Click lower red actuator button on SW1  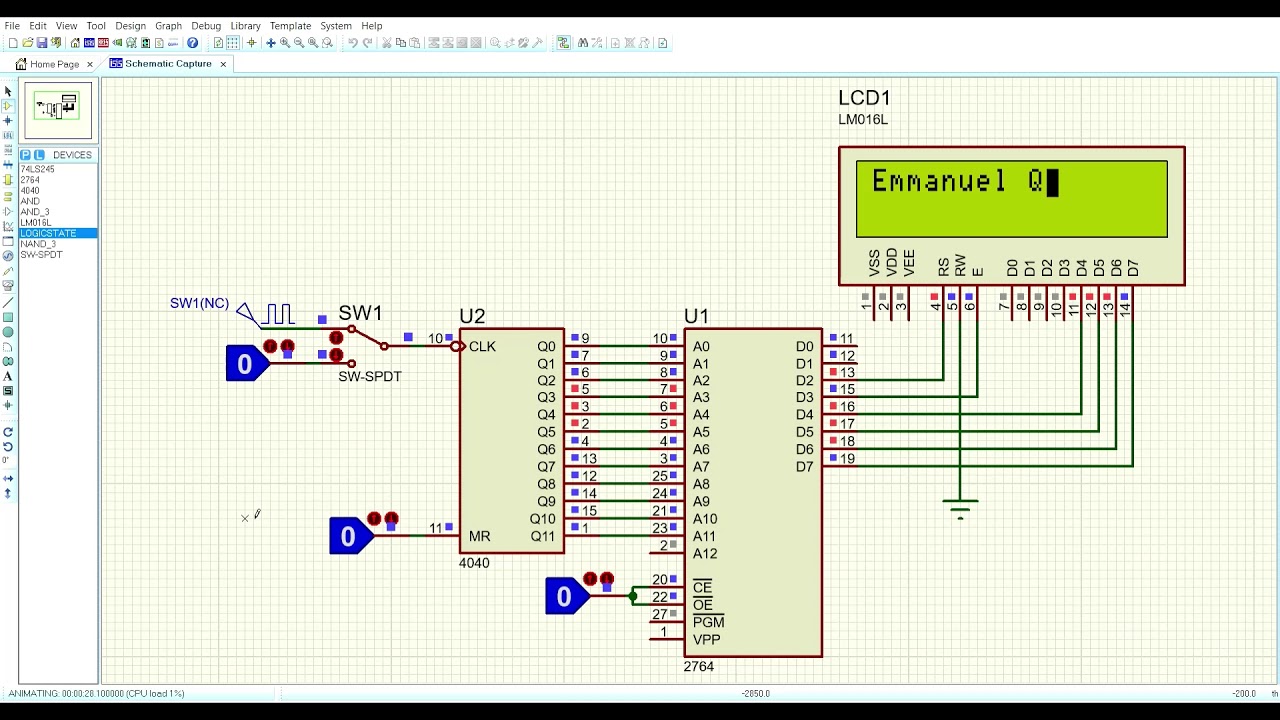tap(336, 355)
